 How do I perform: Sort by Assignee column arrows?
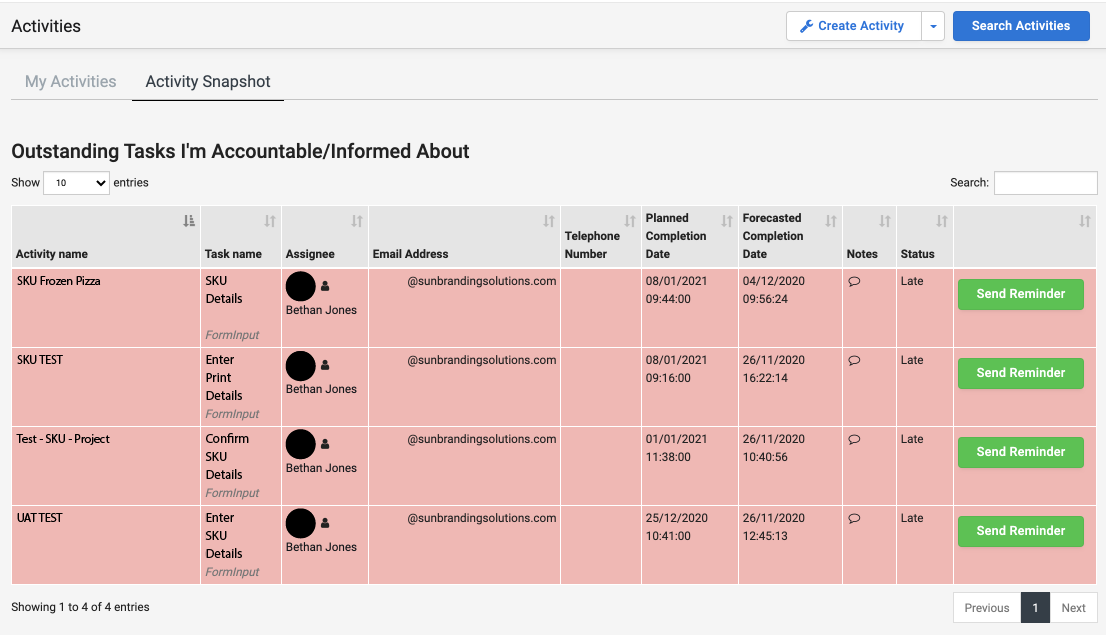coord(357,221)
